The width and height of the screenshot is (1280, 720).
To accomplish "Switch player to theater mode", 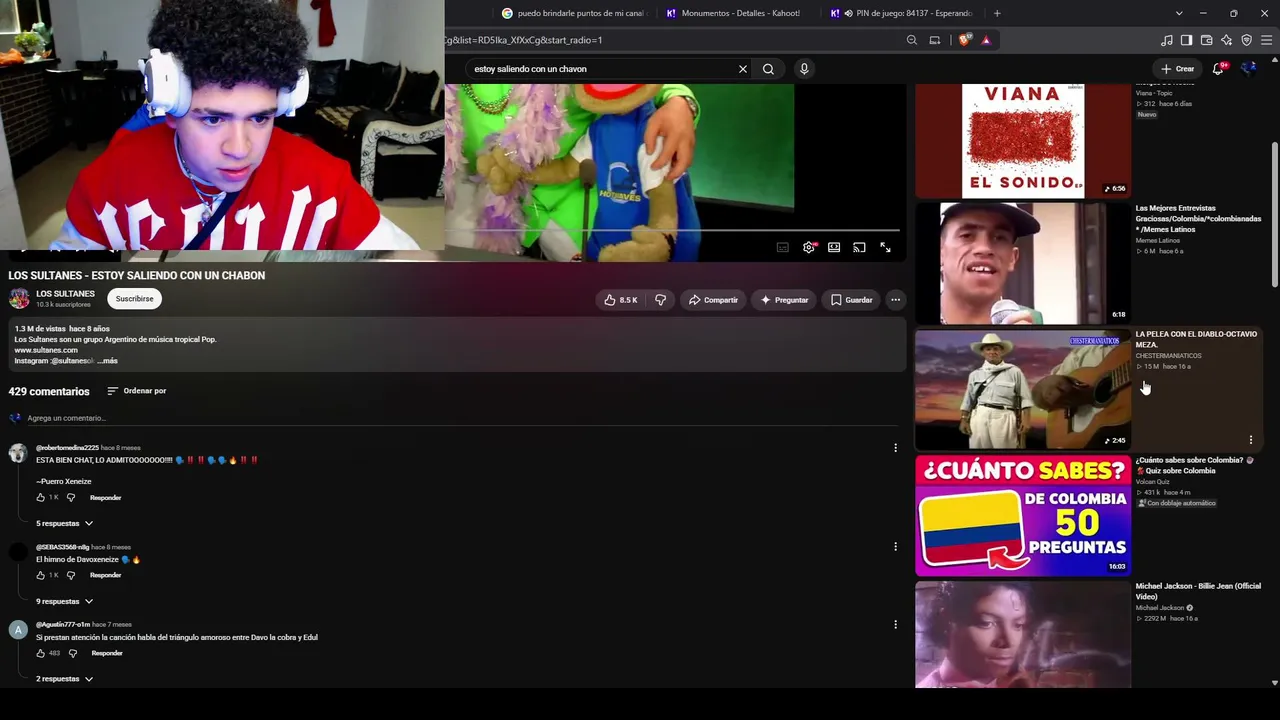I will tap(834, 247).
